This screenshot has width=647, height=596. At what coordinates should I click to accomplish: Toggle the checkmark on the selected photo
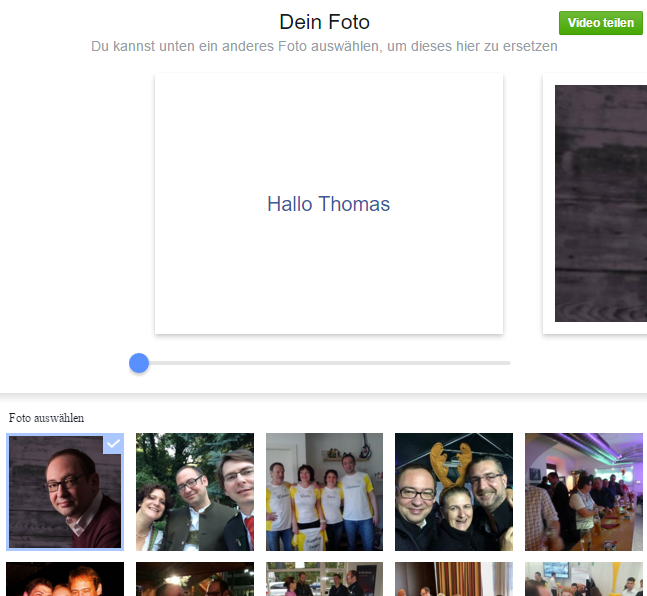(x=113, y=444)
